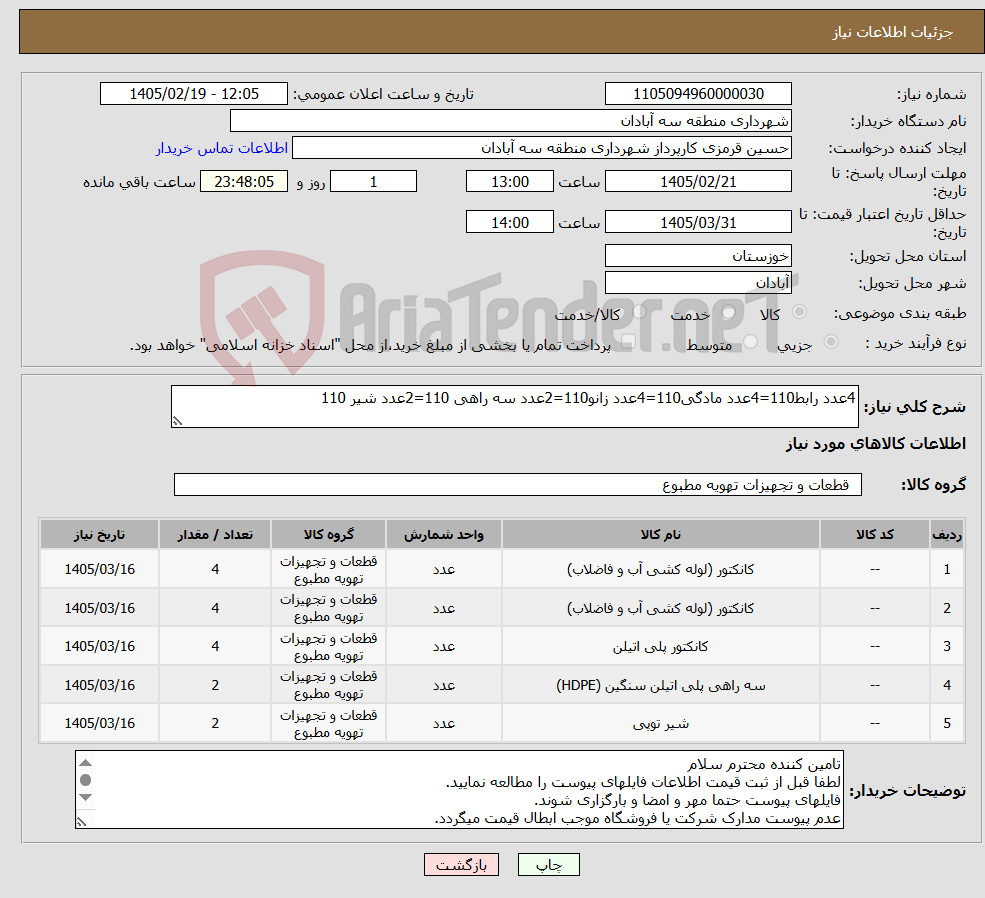985x898 pixels.
Task: Click need date 1405/03/16 in row 1
Action: (x=99, y=569)
